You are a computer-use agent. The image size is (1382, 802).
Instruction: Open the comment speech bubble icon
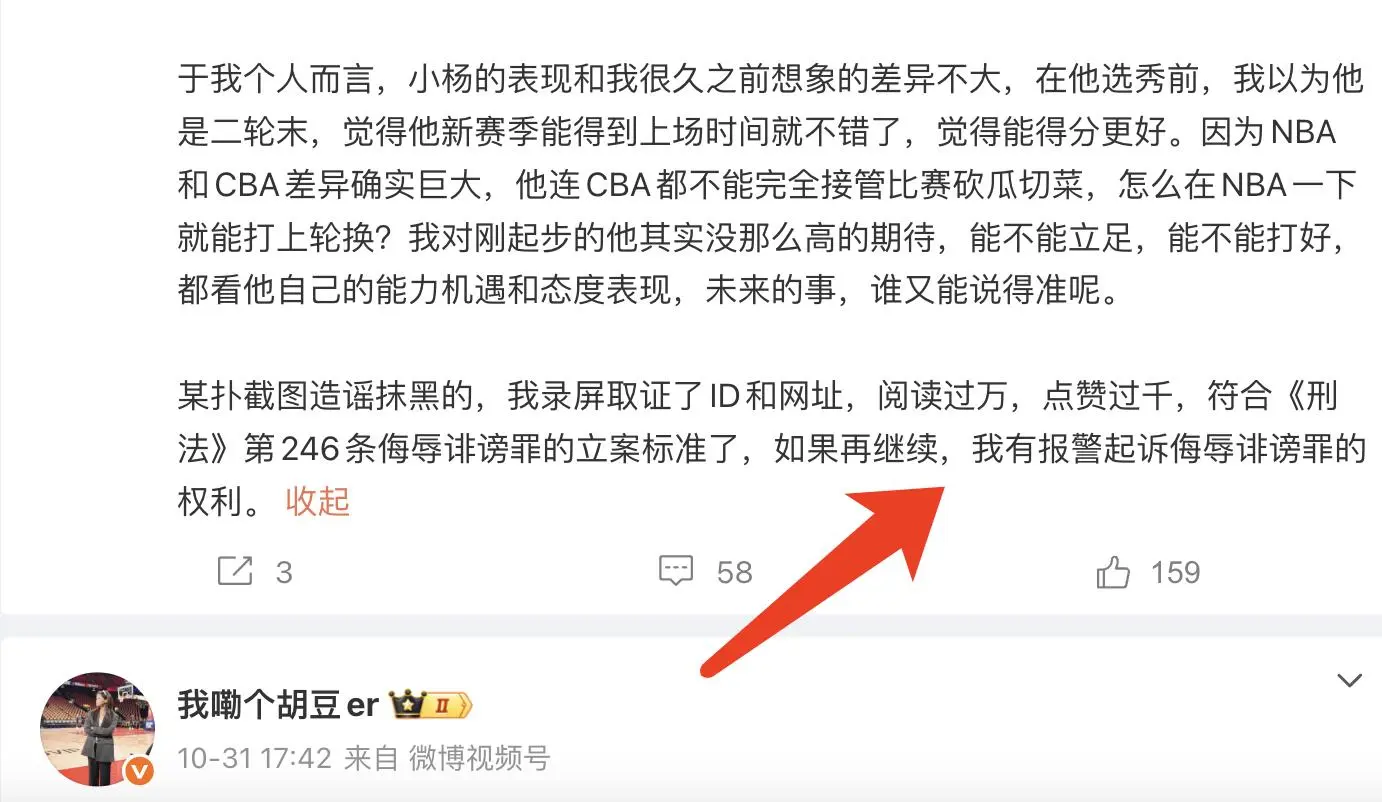(677, 571)
